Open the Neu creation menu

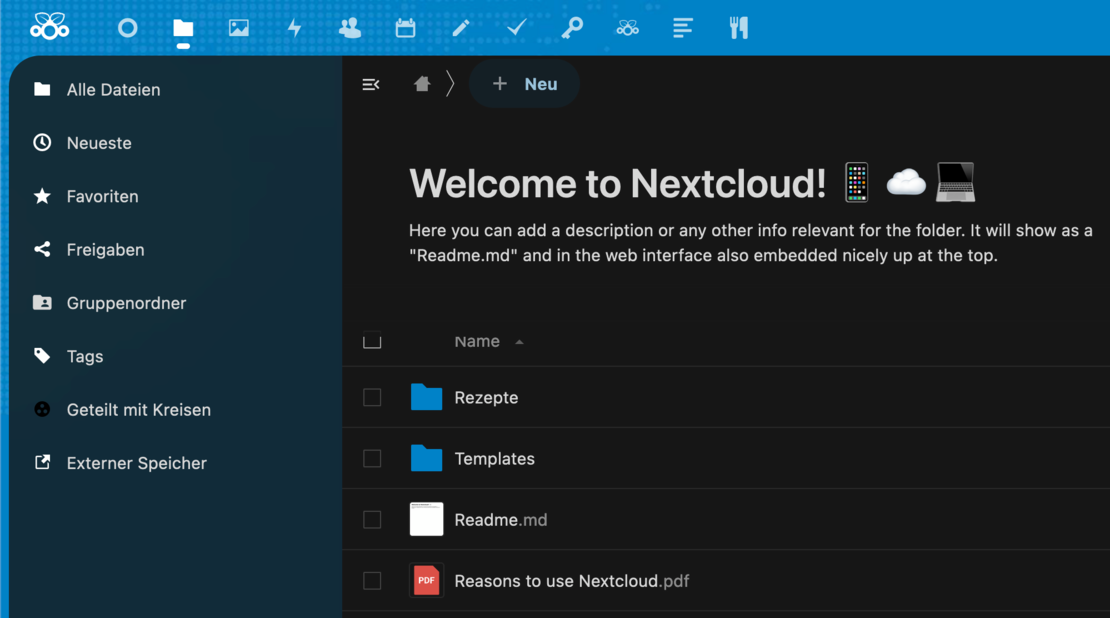pos(524,84)
